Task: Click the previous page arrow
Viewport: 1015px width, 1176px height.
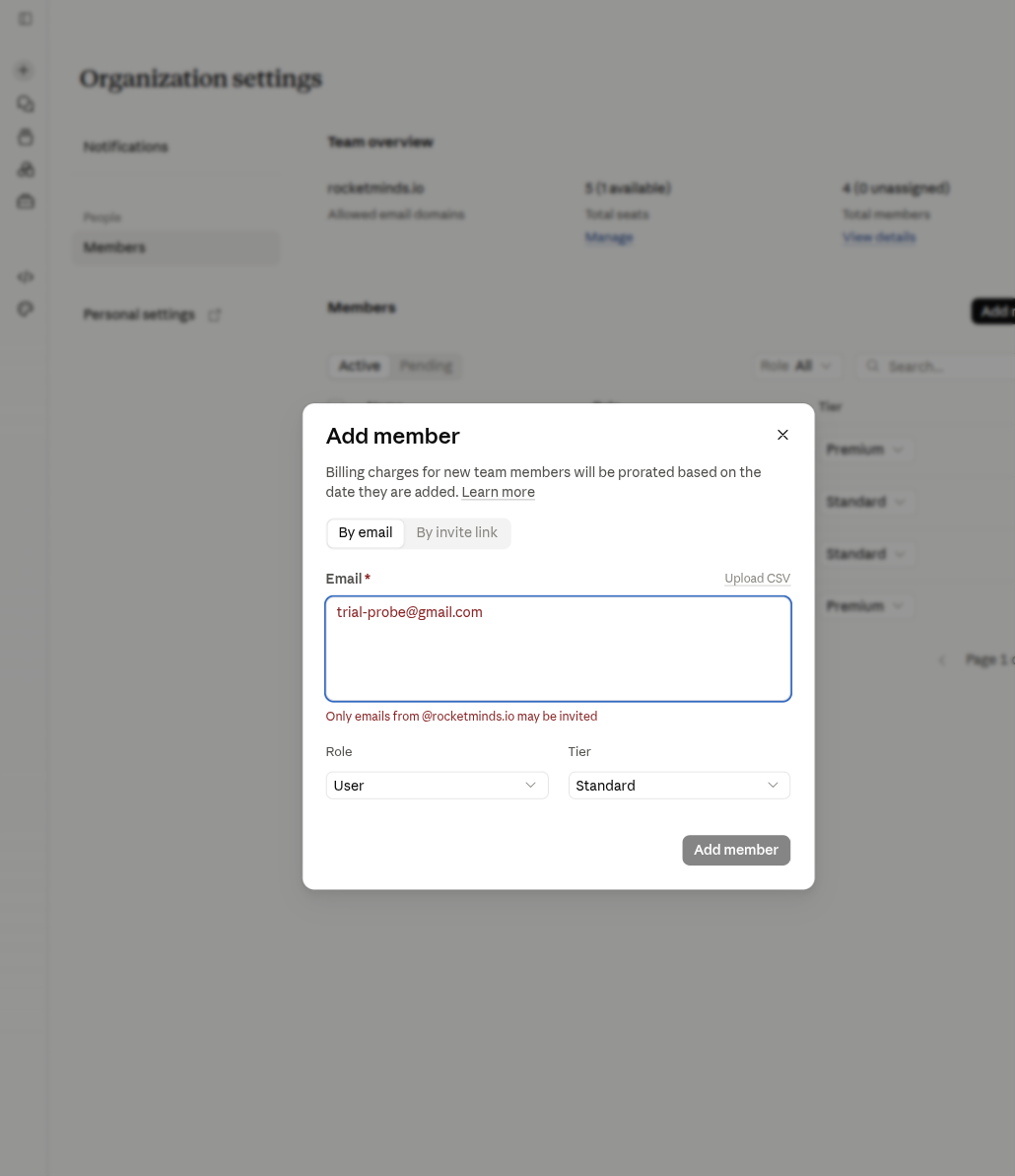Action: click(x=942, y=660)
